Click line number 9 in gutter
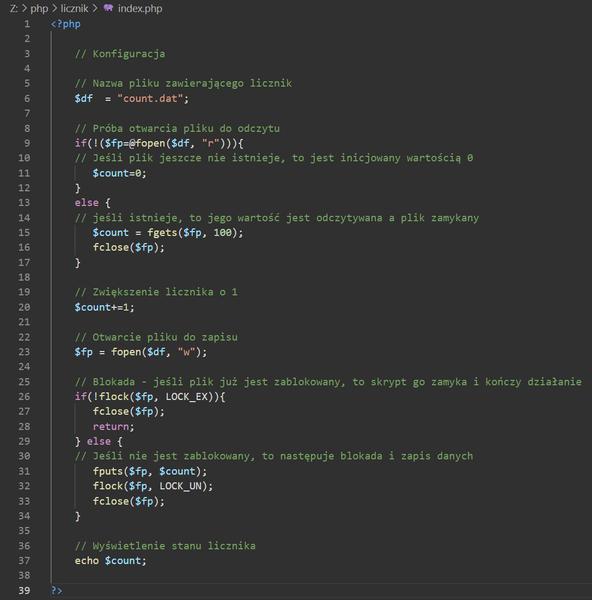This screenshot has height=600, width=592. click(27, 143)
